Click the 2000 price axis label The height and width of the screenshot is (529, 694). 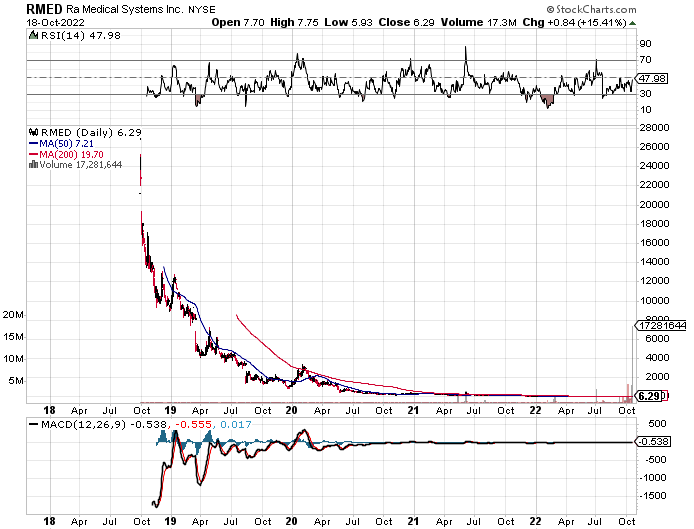coord(657,376)
